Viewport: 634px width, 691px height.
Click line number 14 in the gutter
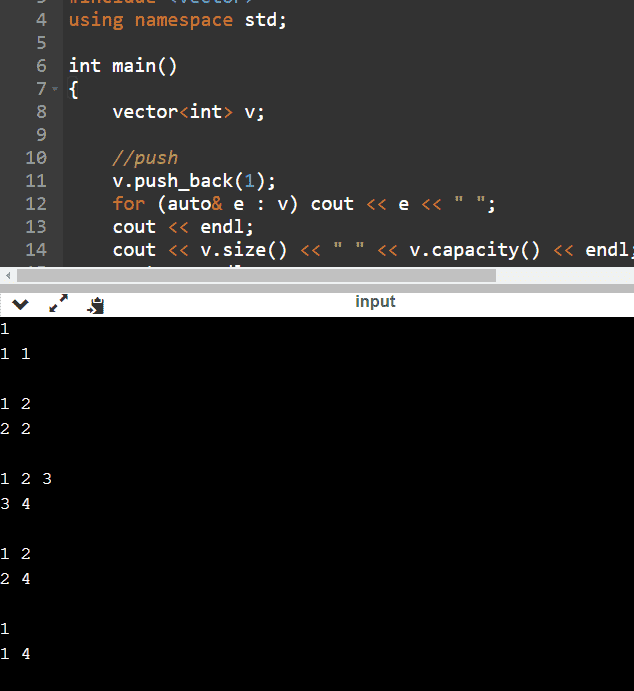[x=36, y=250]
